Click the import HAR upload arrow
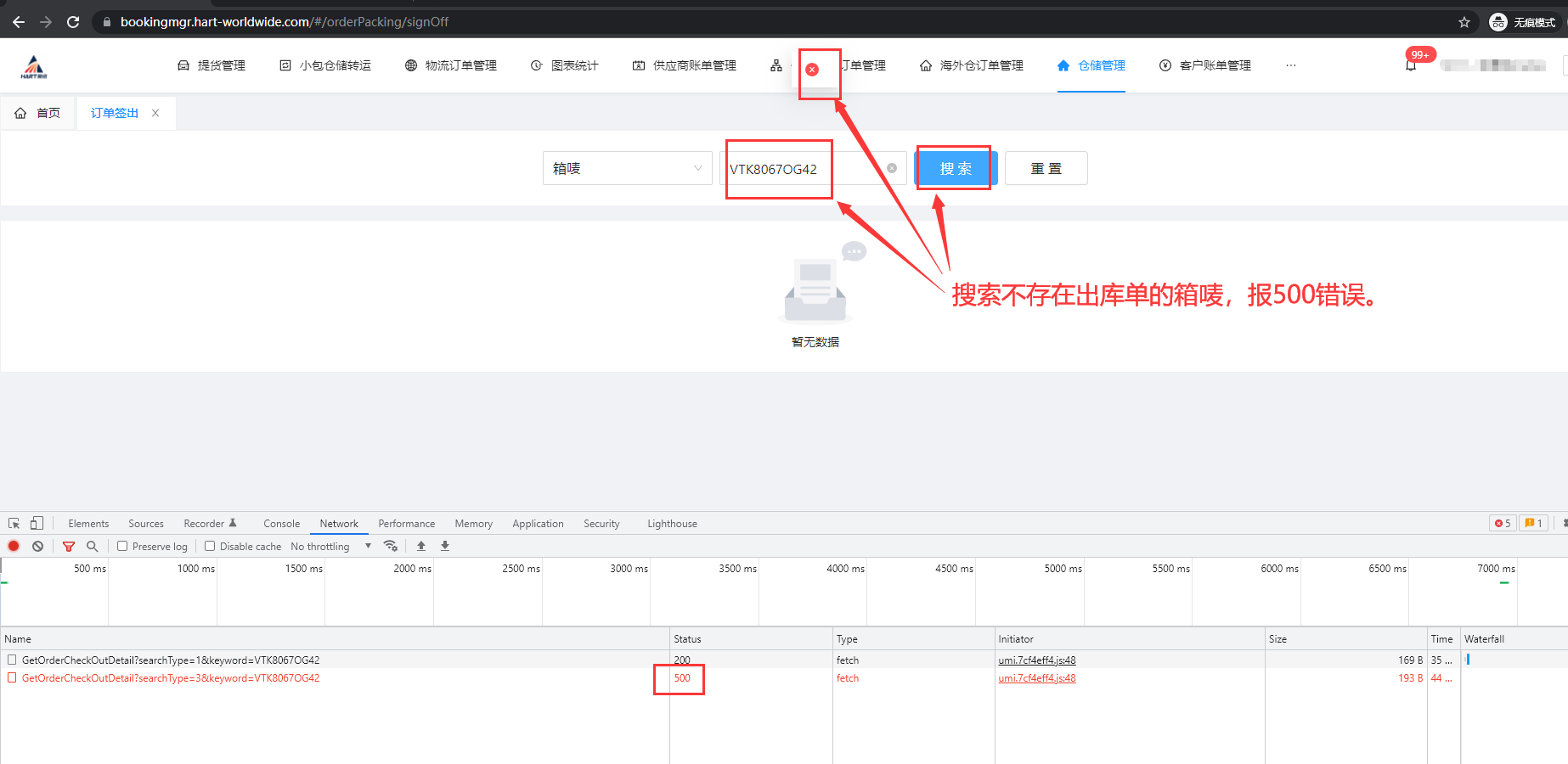 (x=421, y=546)
